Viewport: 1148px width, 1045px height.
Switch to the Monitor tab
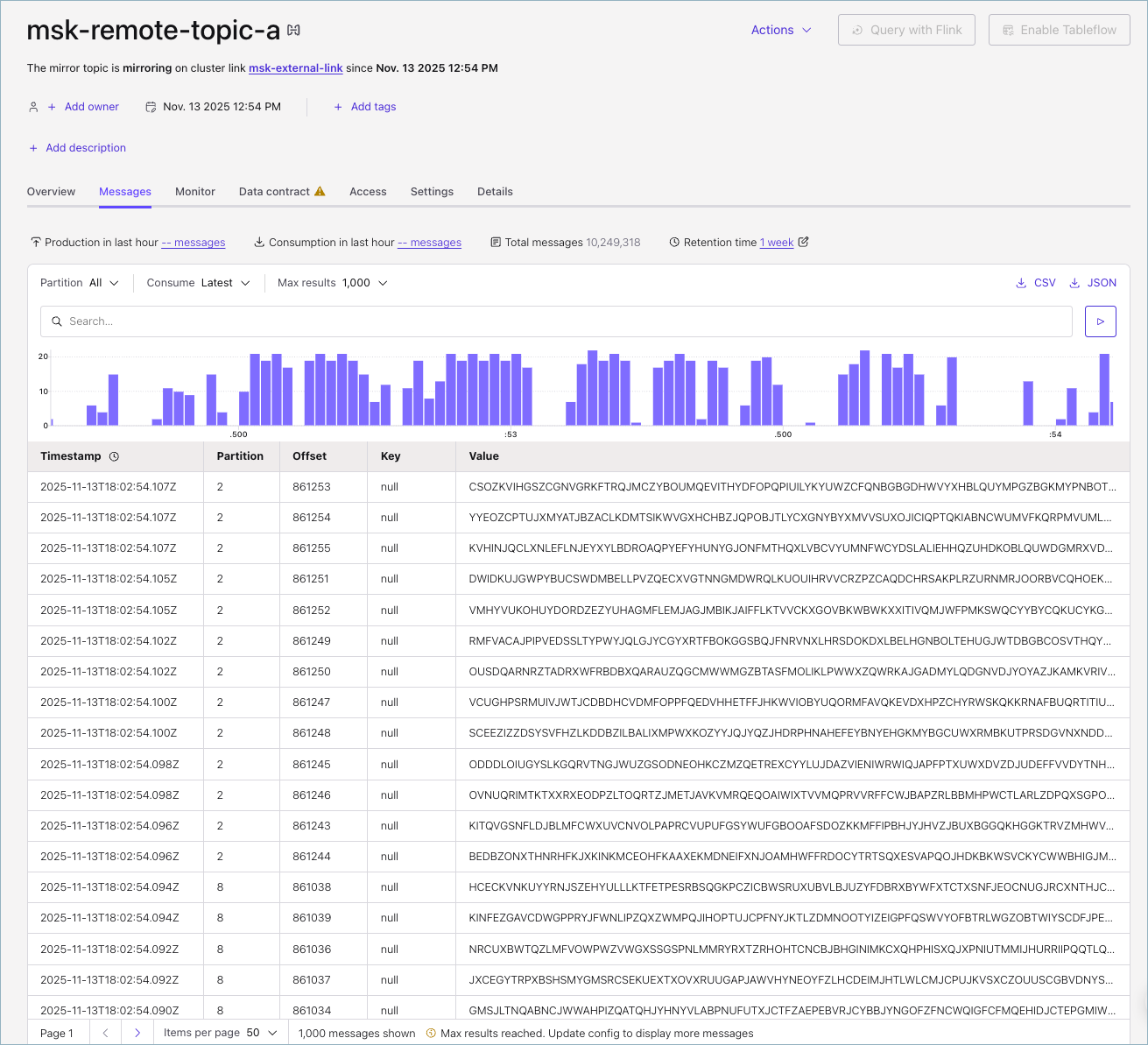coord(194,191)
